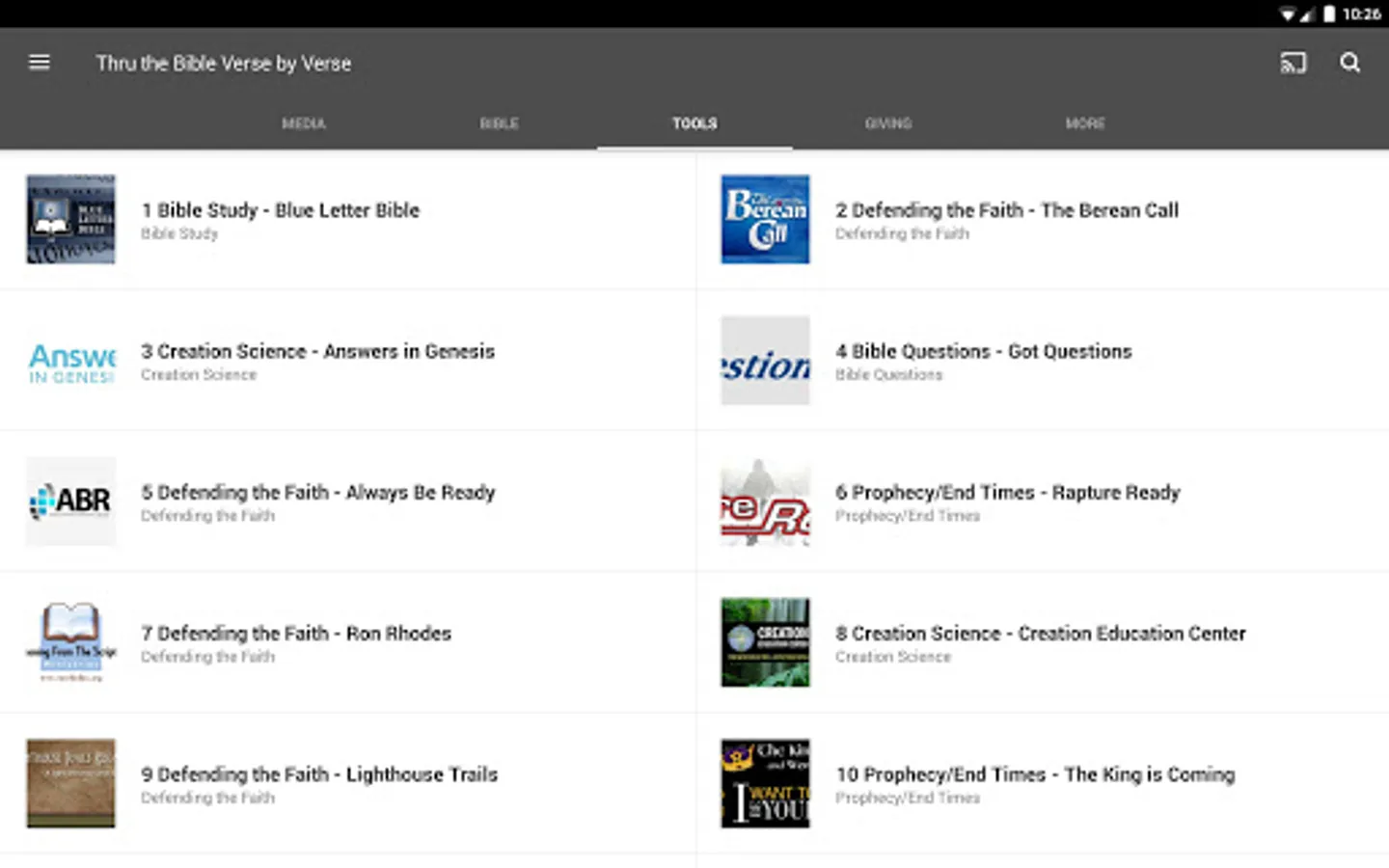Screen dimensions: 1389x868
Task: Tap 'Creation Science' subtitle under Answers in Genesis
Action: pyautogui.click(x=199, y=374)
